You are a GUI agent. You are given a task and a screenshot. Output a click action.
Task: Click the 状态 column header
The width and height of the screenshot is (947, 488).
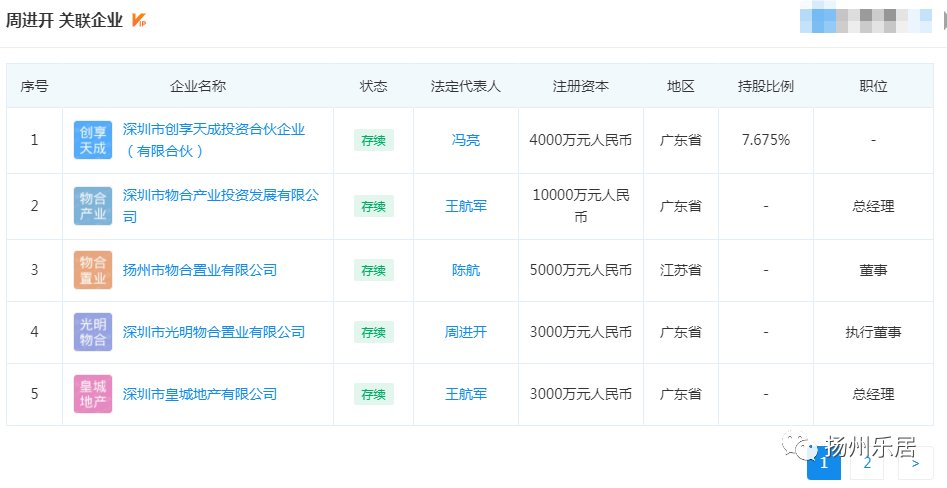tap(373, 86)
